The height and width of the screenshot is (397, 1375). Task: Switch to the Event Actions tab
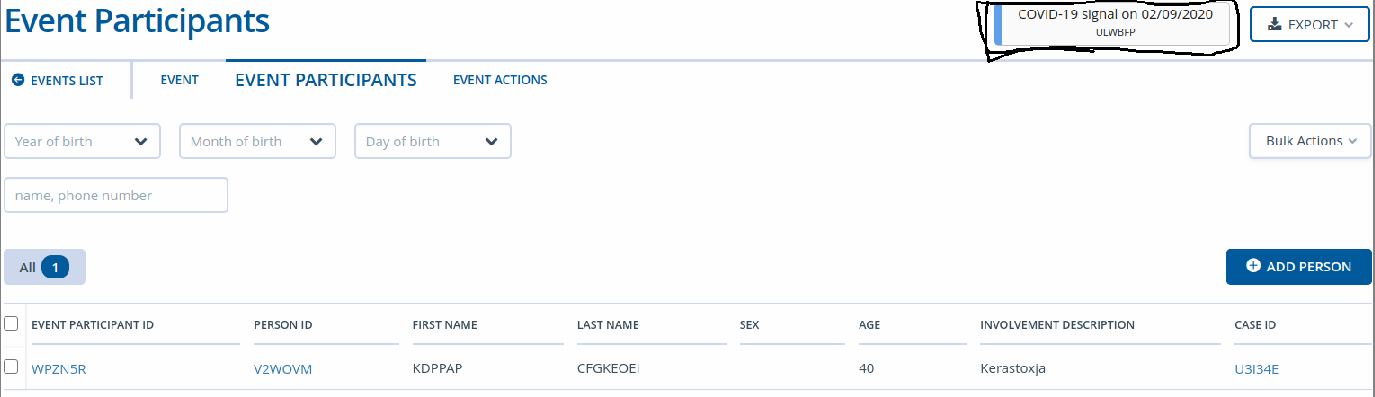500,80
